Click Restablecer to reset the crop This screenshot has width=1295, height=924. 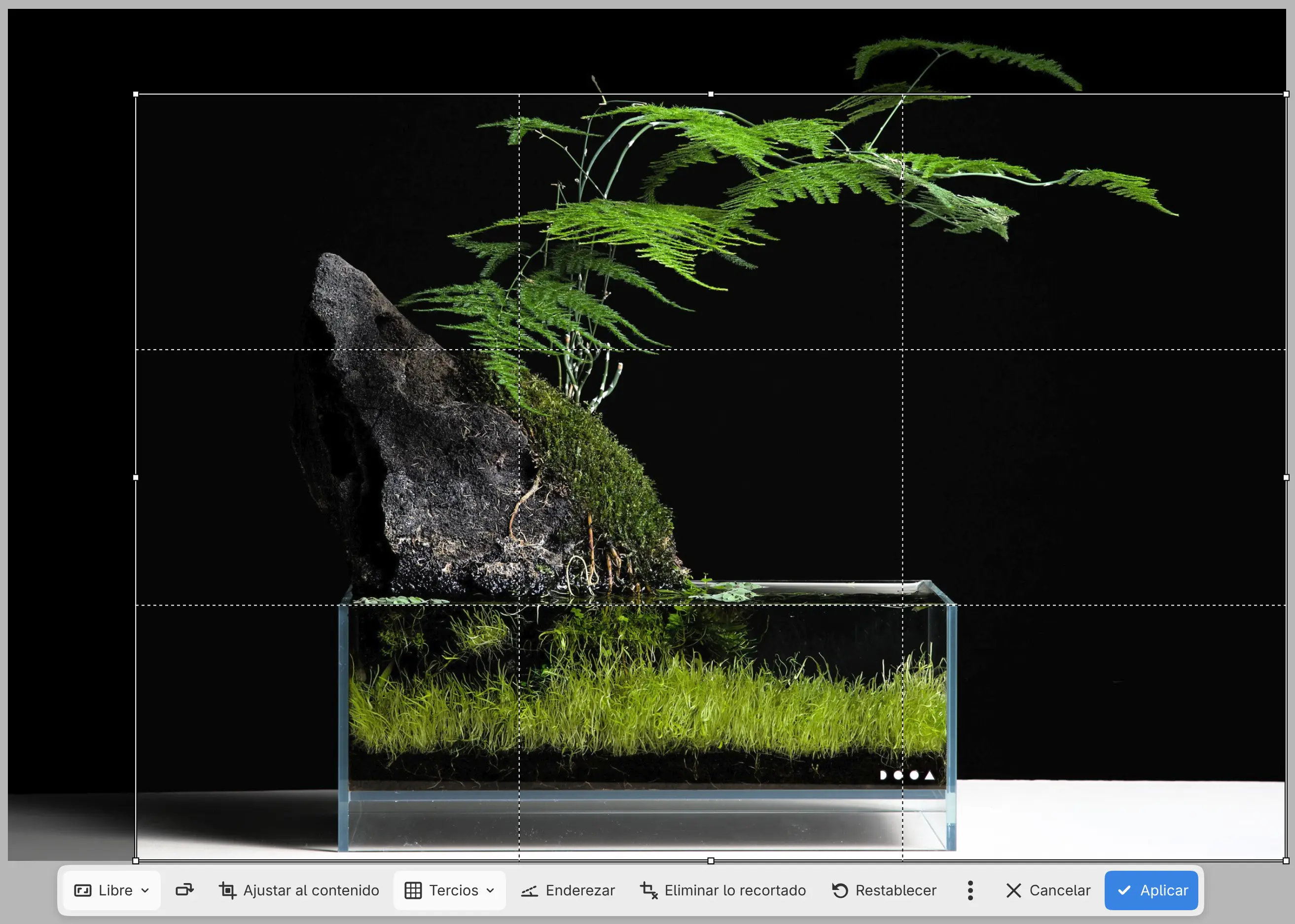click(884, 890)
